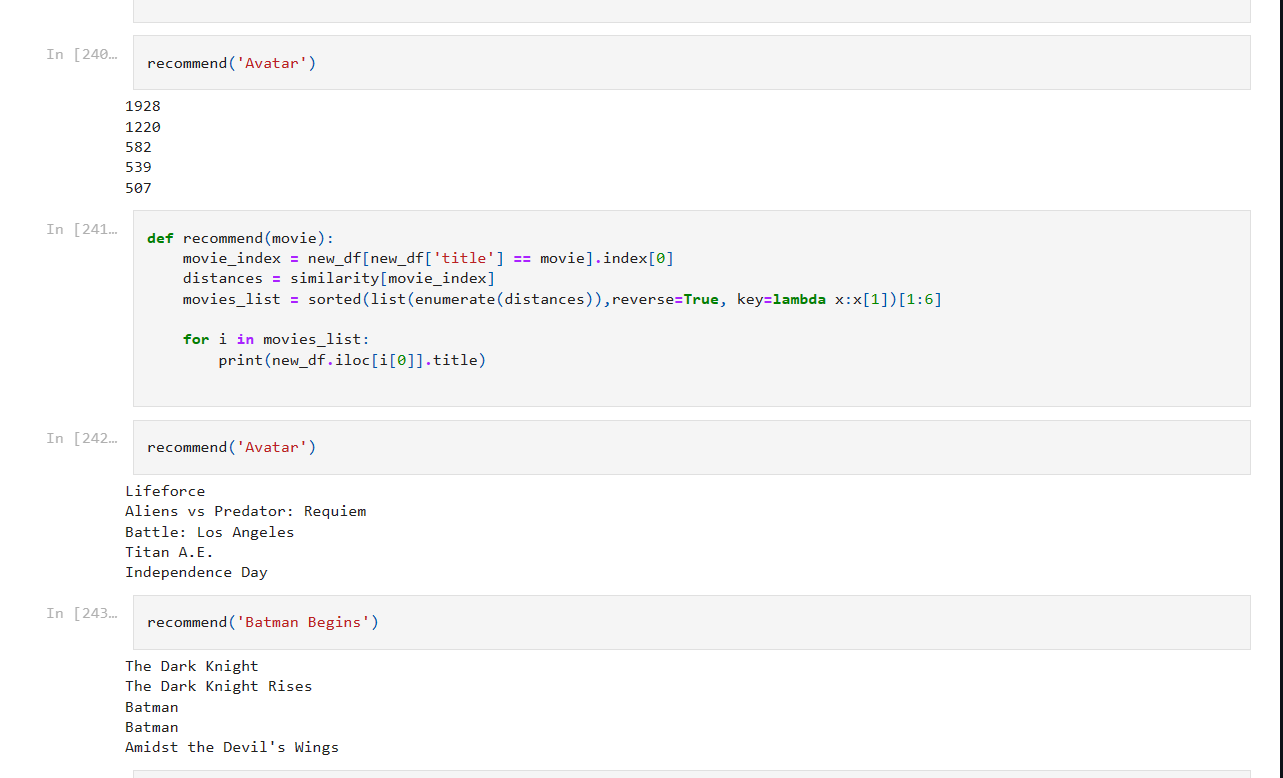The image size is (1283, 778).
Task: Click the def keyword in the recommend function
Action: pos(159,238)
